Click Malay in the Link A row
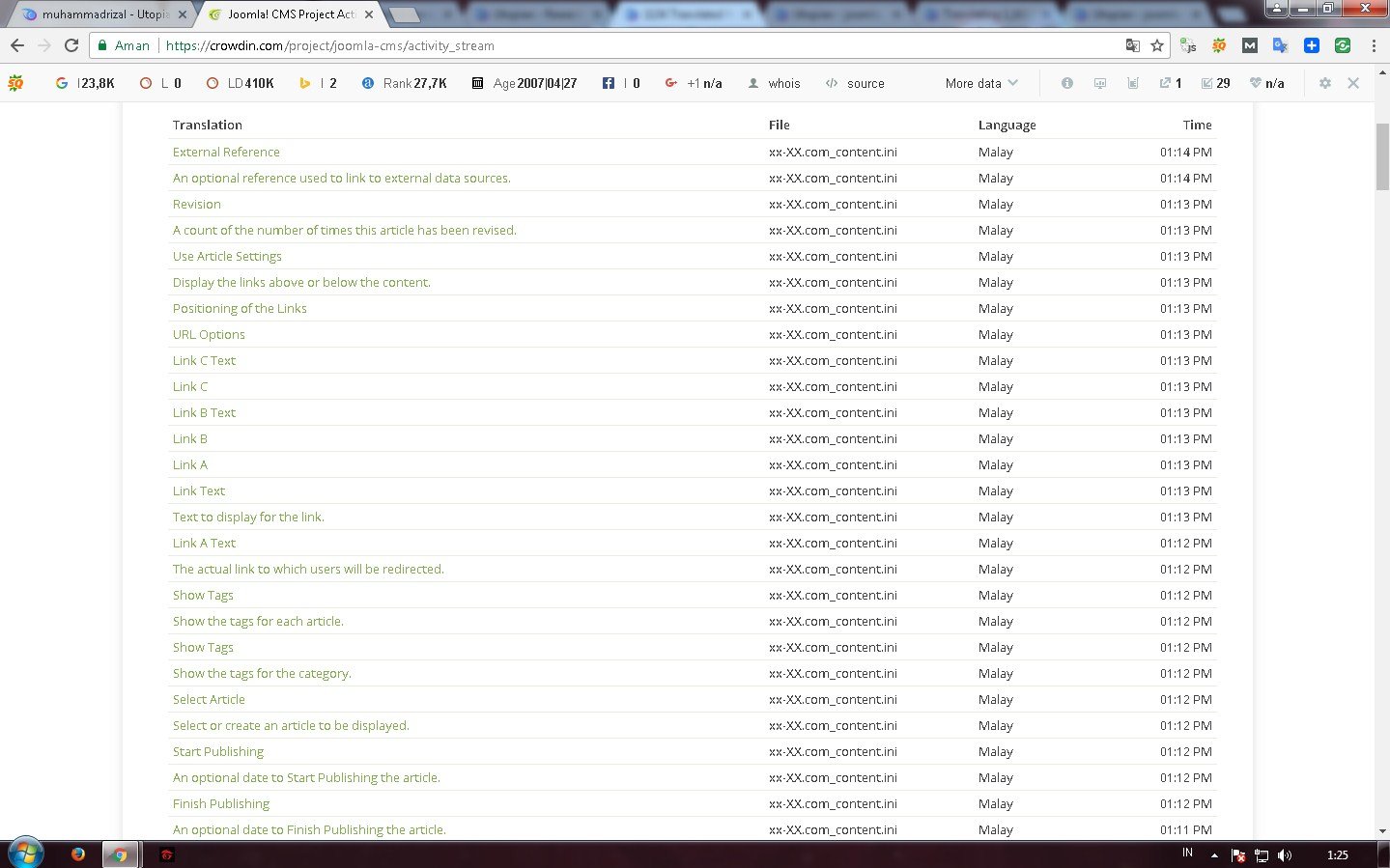Screen dimensions: 1390x868 click(996, 464)
